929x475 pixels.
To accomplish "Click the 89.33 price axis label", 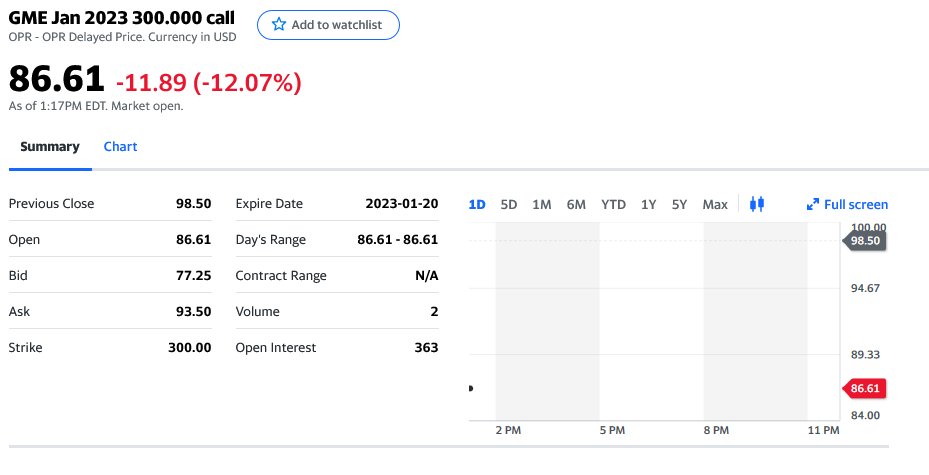I will pos(865,355).
